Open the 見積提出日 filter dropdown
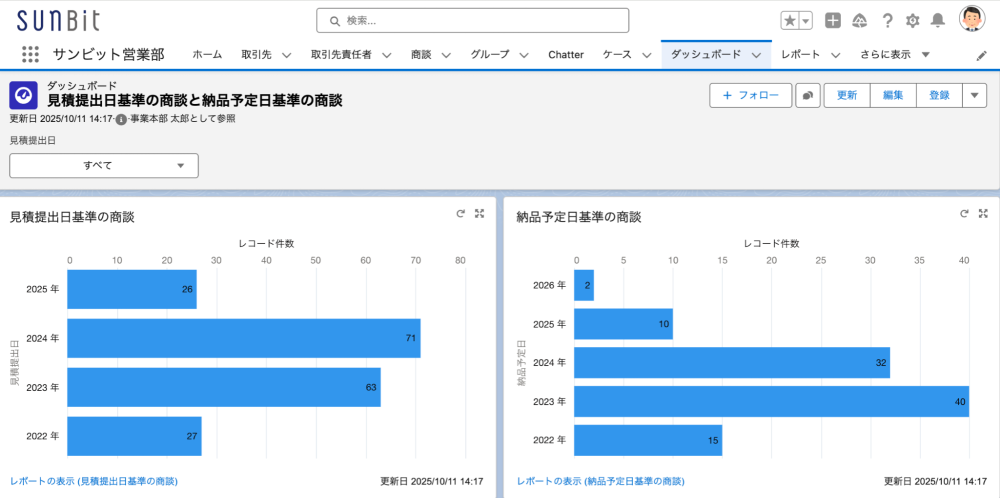 point(104,165)
